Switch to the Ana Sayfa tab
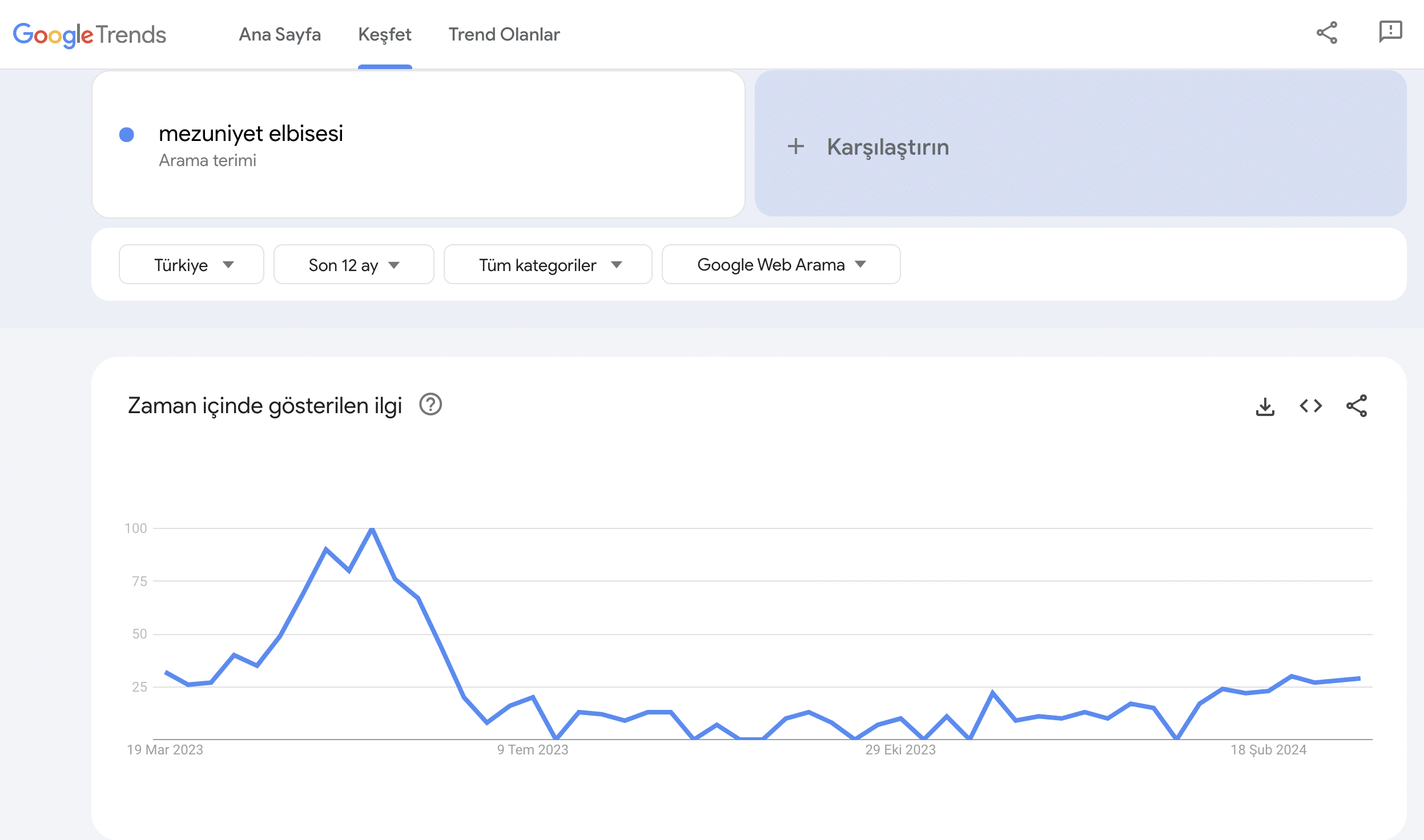 click(x=280, y=34)
